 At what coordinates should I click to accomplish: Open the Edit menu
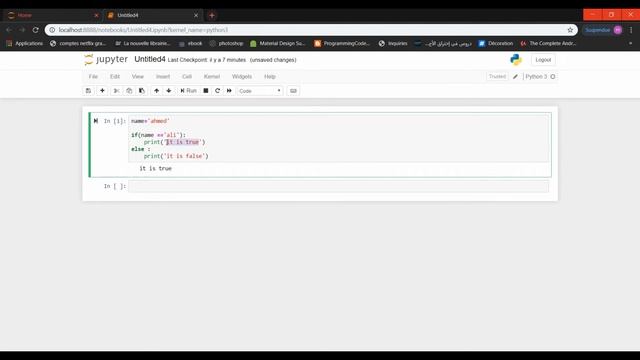115,76
